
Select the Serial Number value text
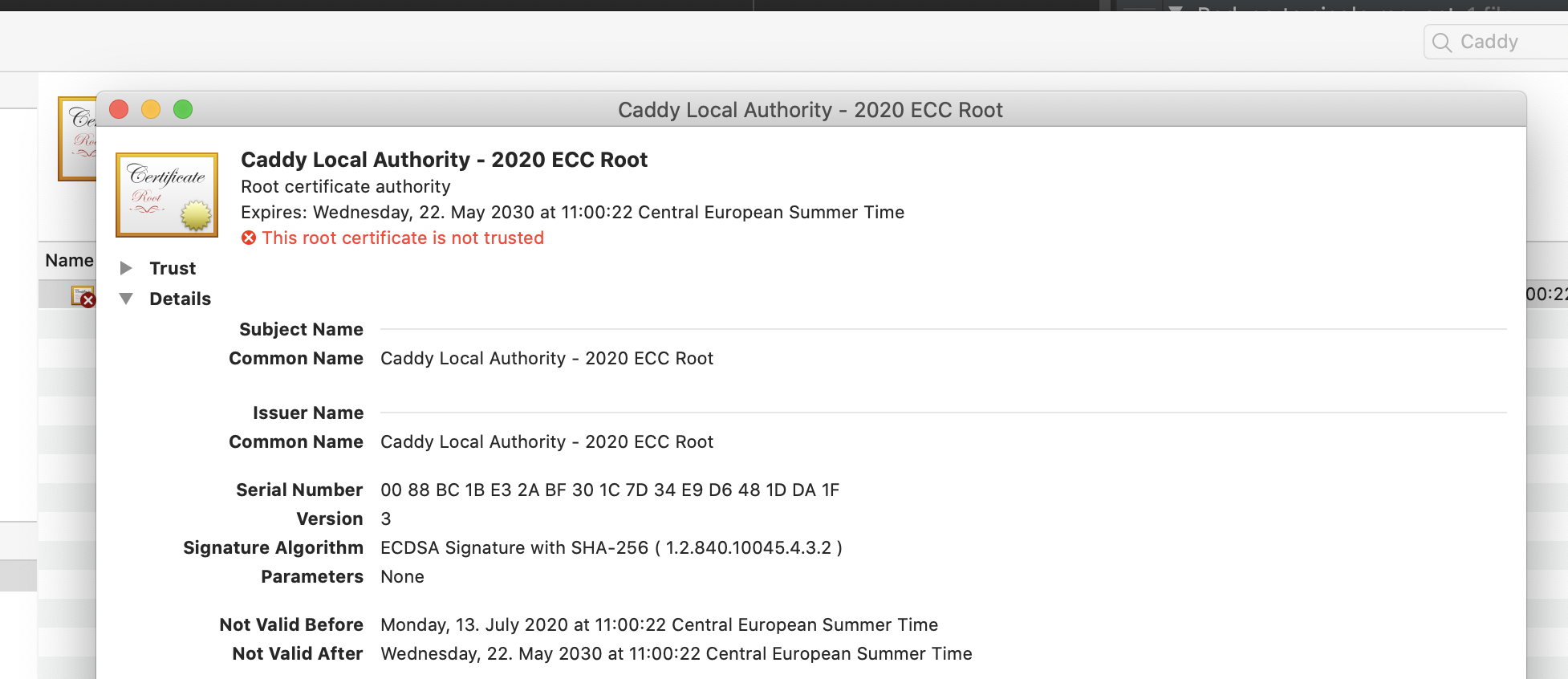610,490
